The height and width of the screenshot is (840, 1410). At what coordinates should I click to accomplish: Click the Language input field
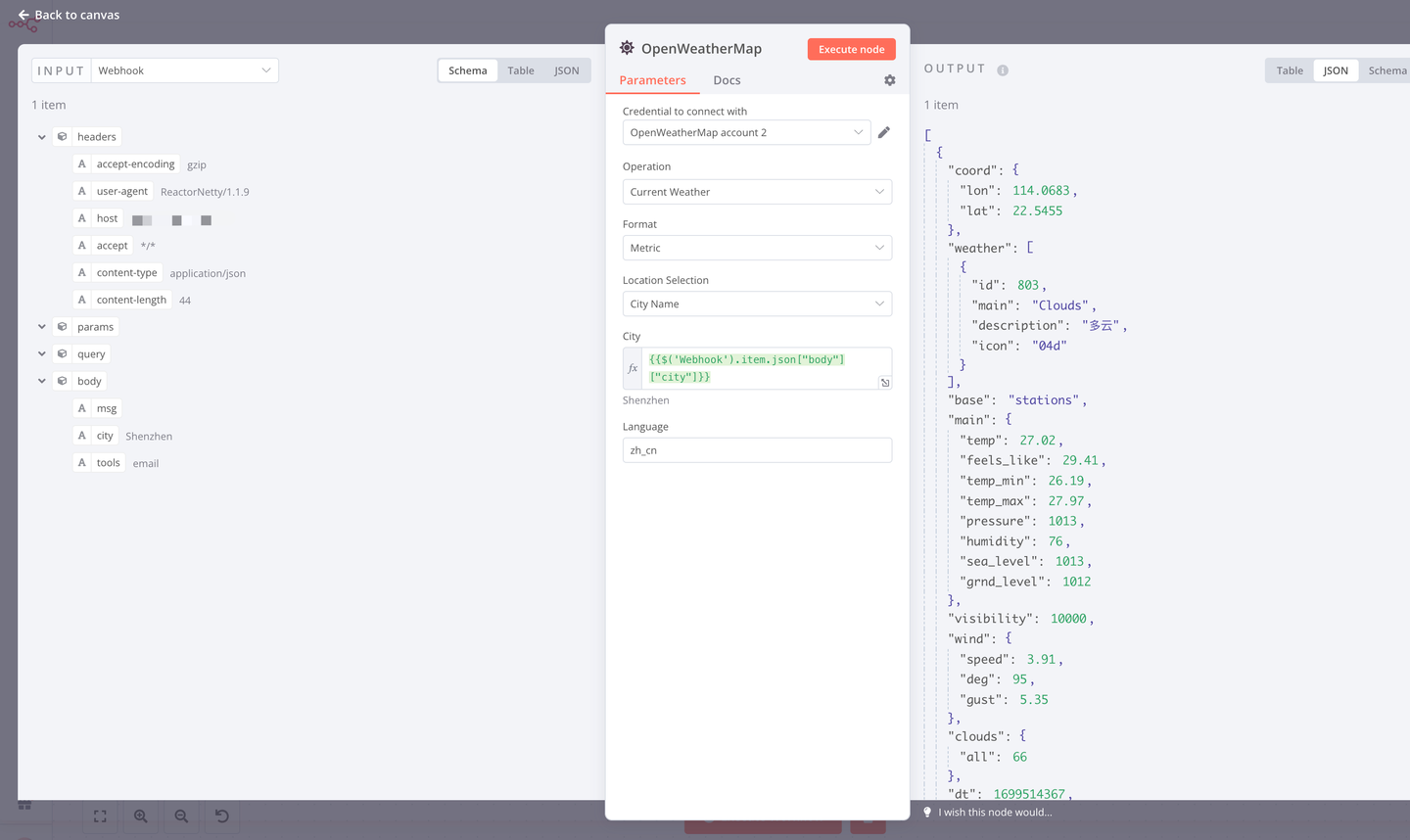757,450
